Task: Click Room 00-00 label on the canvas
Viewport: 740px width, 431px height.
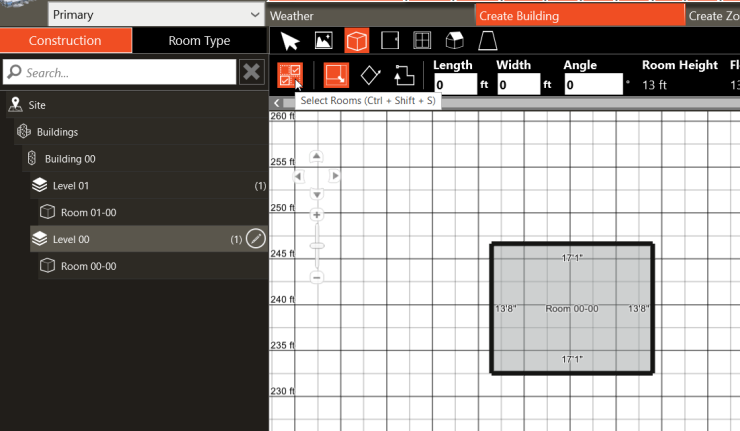Action: [572, 309]
